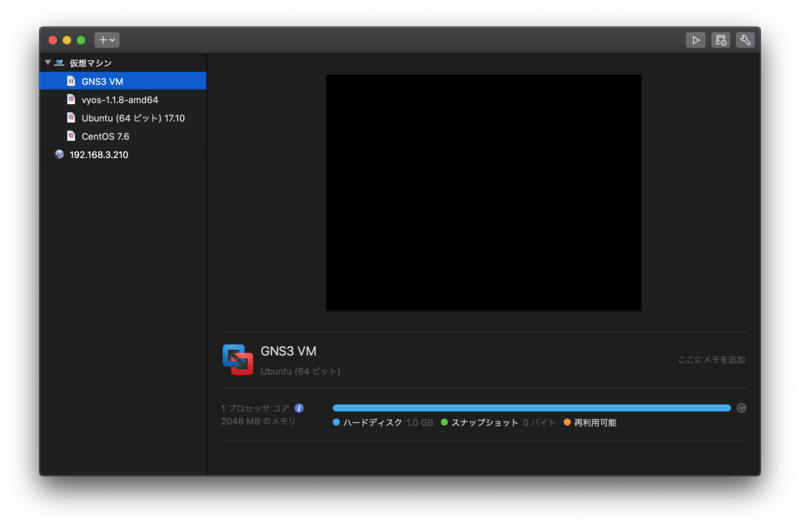Collapse the 仮想マシン tree group
The width and height of the screenshot is (800, 528).
(47, 62)
